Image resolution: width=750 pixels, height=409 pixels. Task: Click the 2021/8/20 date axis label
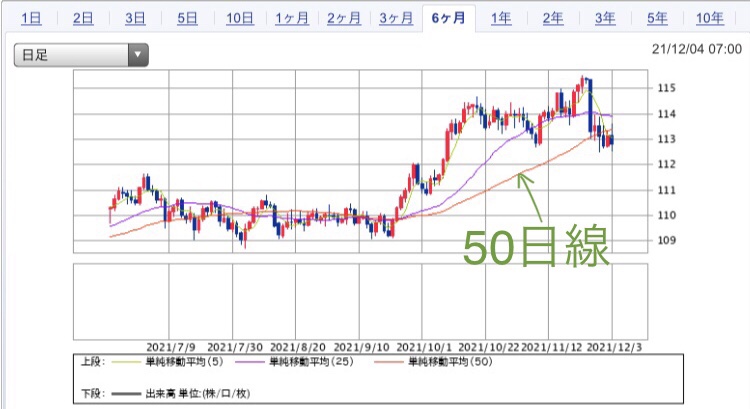pos(298,347)
